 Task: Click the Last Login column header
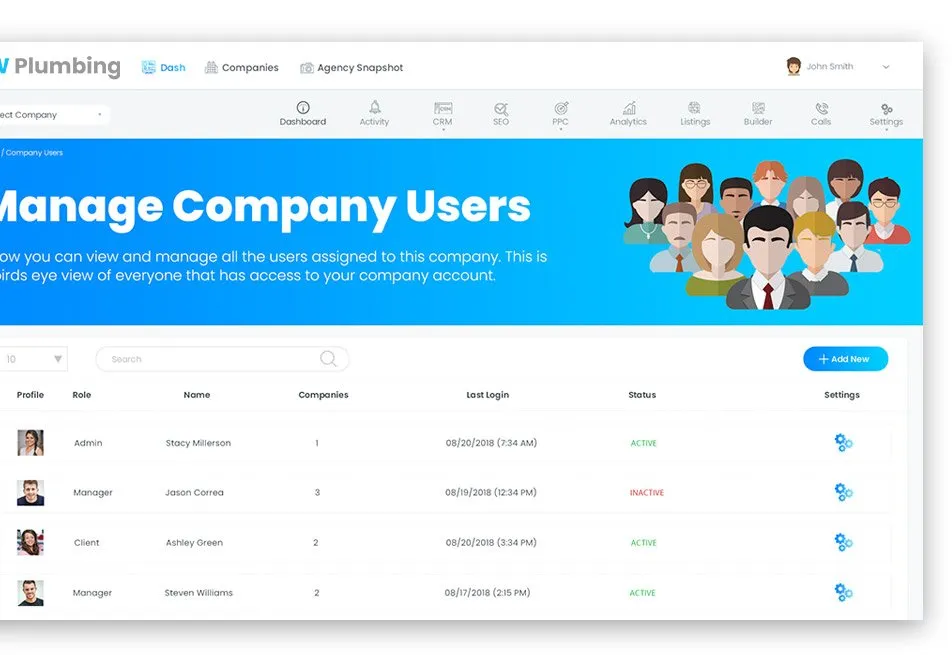(x=488, y=395)
